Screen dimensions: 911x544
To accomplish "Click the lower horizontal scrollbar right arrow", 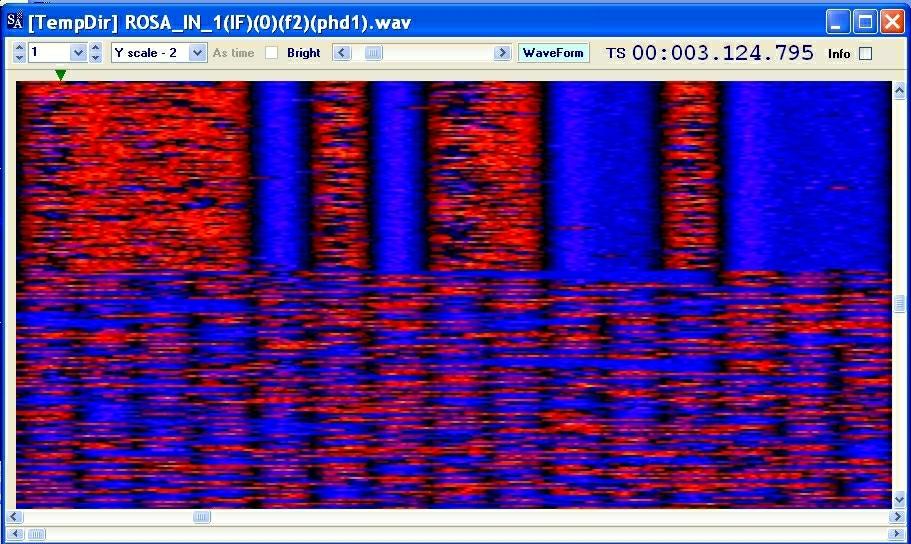I will [x=897, y=534].
